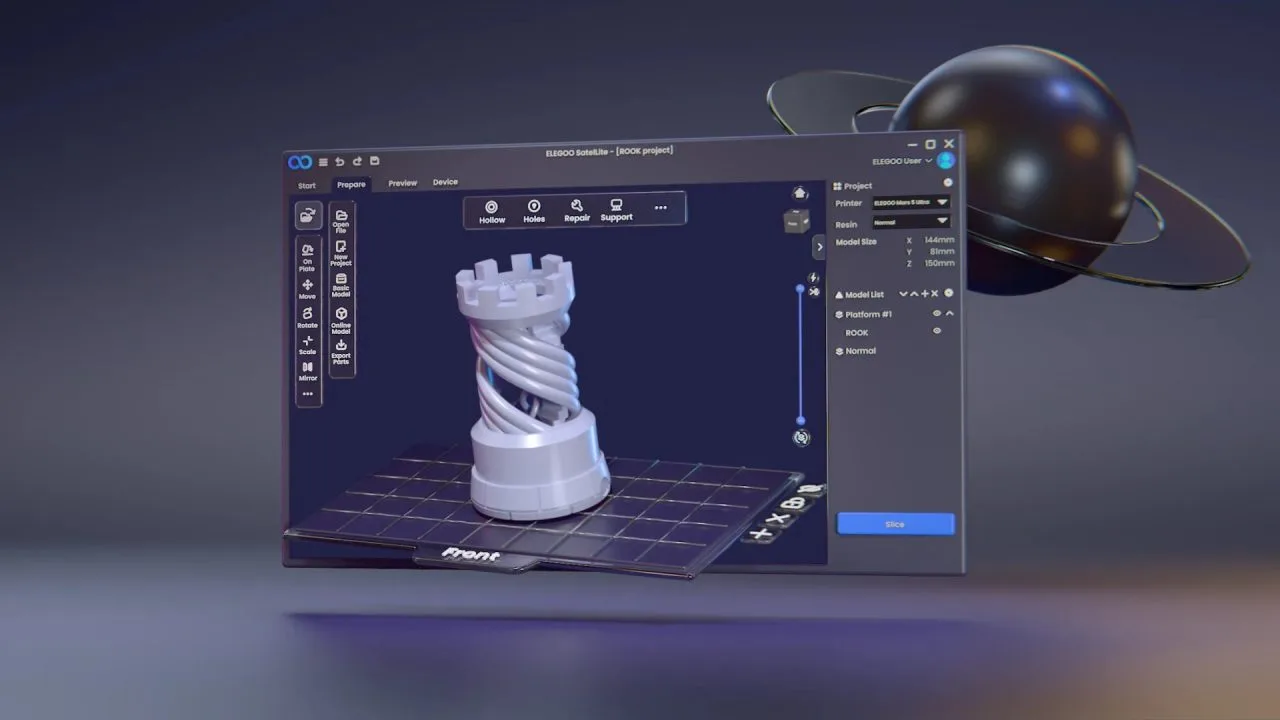Add a model with the plus icon
1280x720 pixels.
[925, 293]
